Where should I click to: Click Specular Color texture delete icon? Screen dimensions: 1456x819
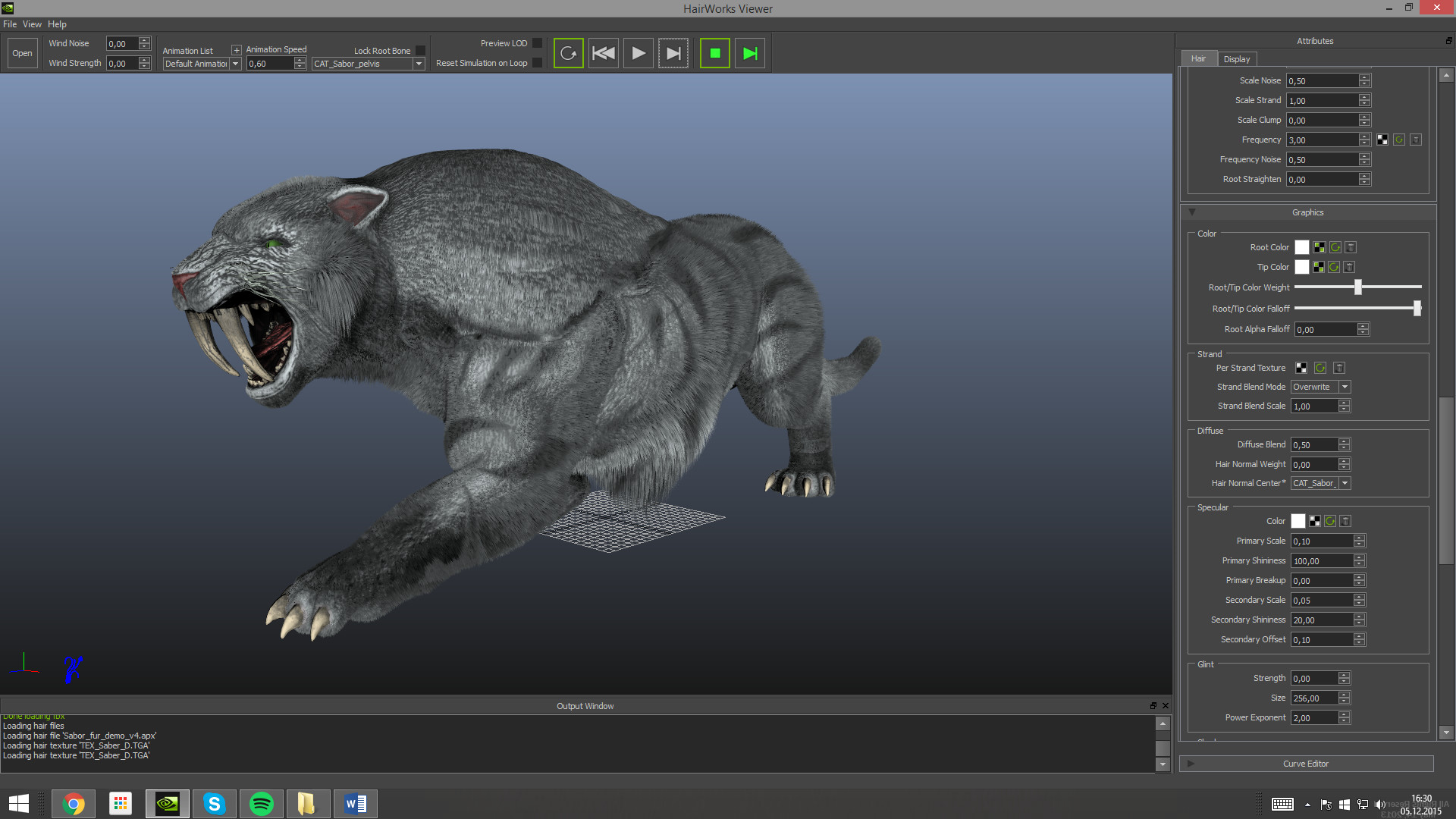(x=1345, y=521)
